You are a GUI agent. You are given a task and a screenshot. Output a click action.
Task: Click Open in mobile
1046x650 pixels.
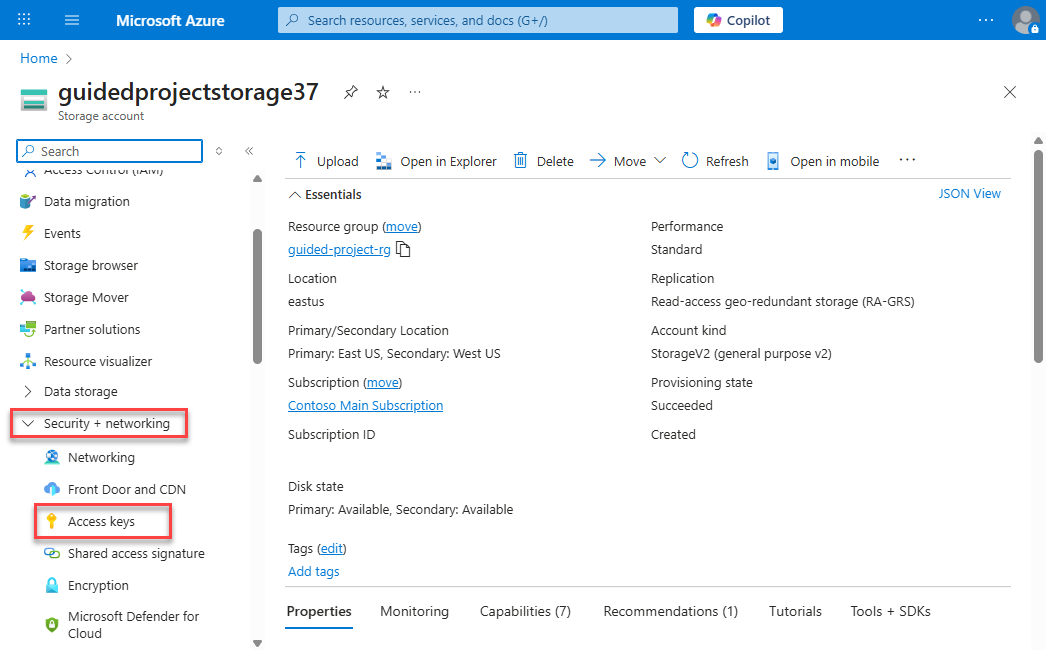coord(823,161)
